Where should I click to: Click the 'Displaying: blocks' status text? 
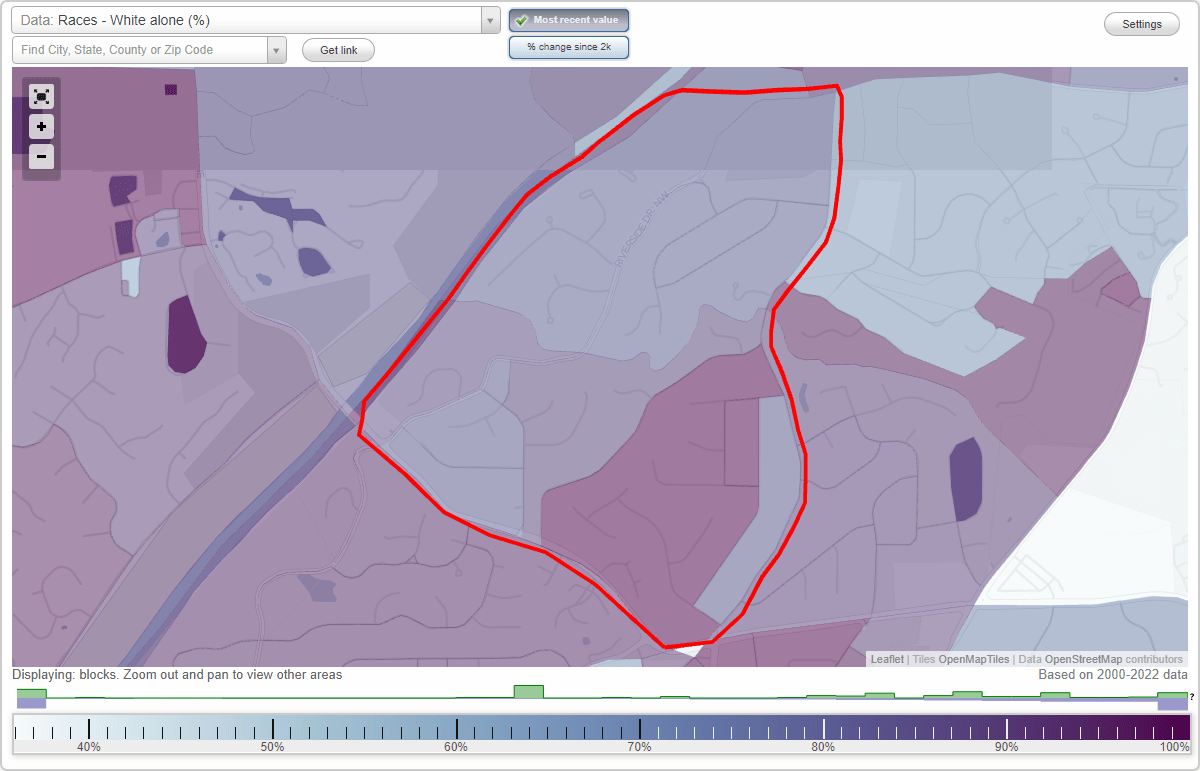click(177, 675)
